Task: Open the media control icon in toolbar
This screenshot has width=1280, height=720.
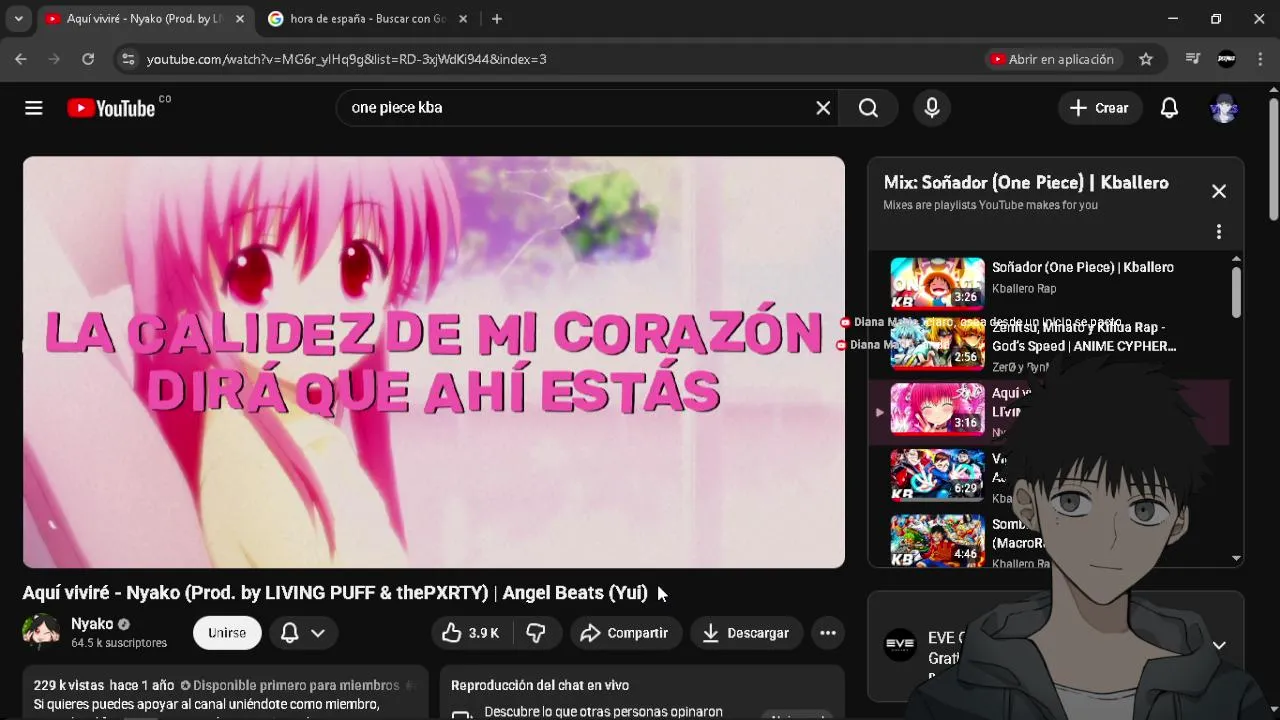Action: point(1192,59)
